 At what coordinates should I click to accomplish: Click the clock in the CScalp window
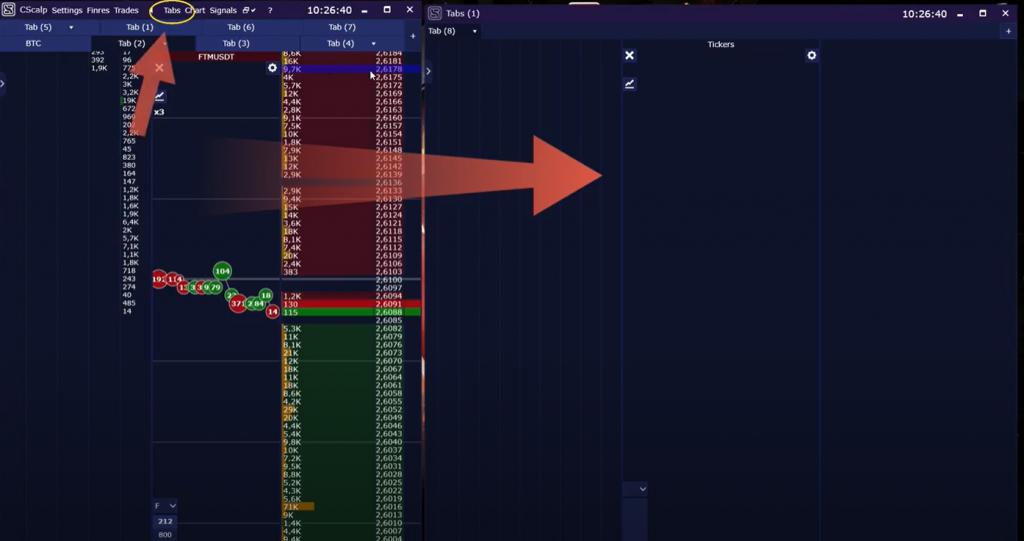pos(330,10)
